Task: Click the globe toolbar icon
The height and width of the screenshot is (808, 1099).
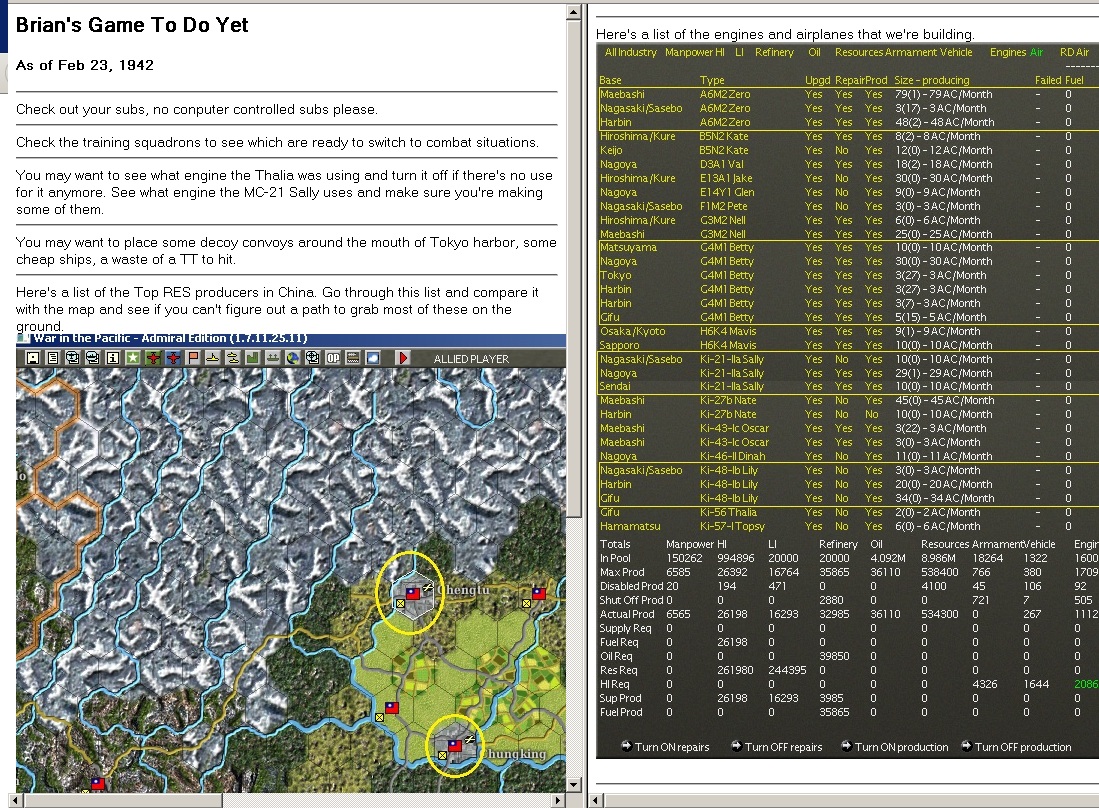Action: point(292,358)
